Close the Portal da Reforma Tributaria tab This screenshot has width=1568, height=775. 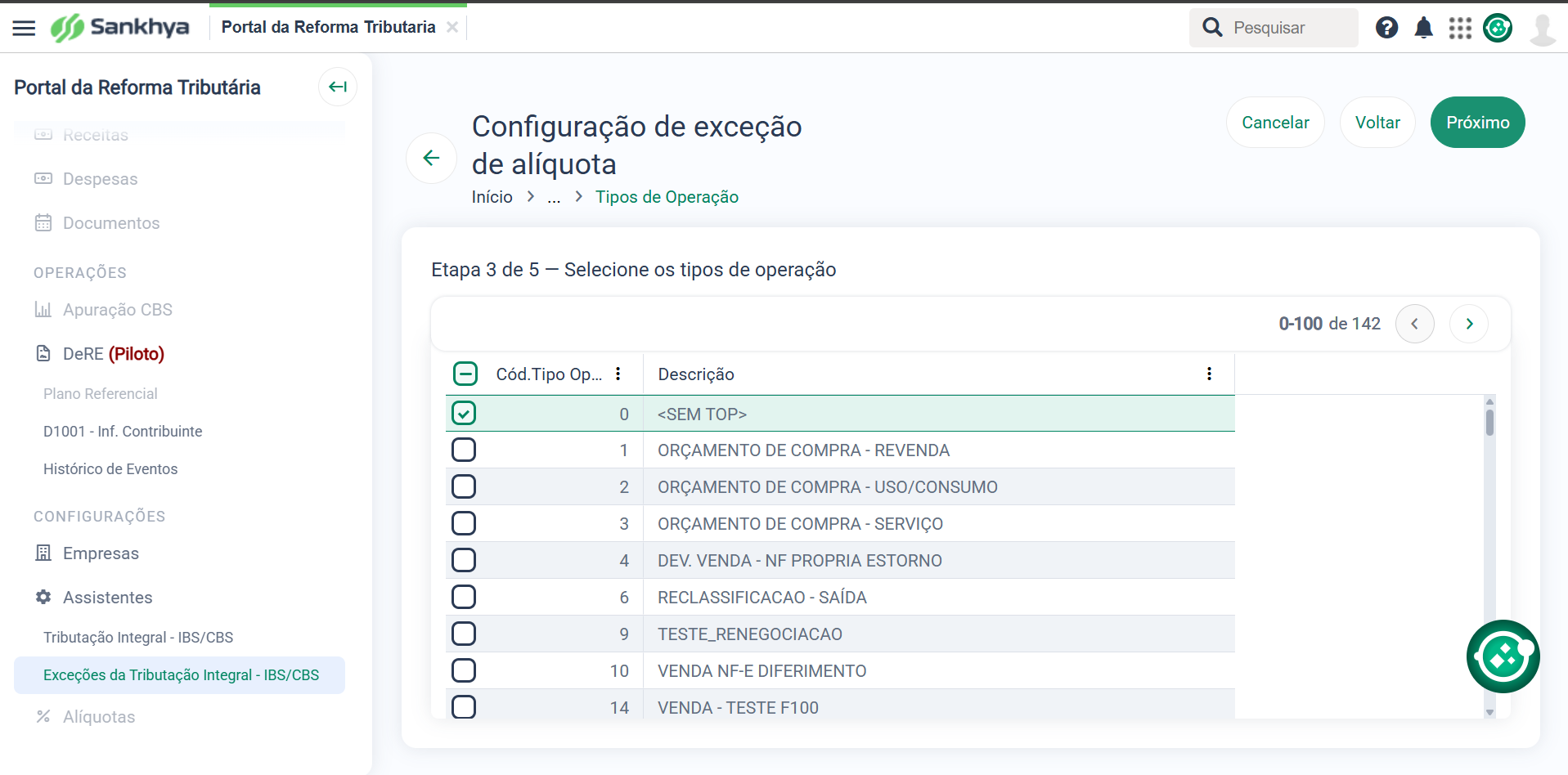452,27
